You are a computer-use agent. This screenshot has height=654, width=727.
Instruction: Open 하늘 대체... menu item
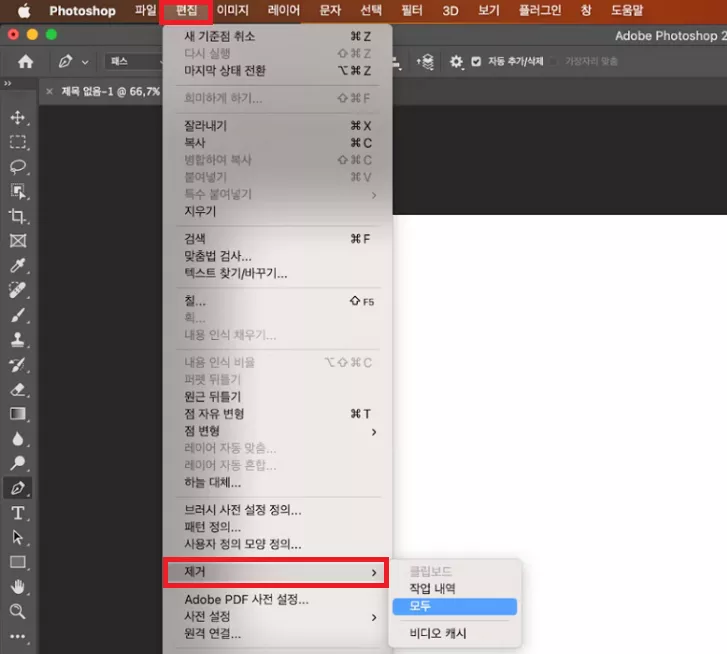(278, 483)
